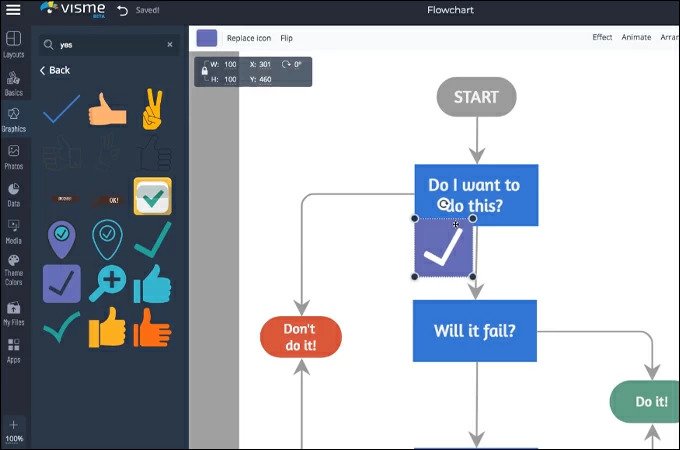Clear the search field with X
The image size is (680, 450).
tap(169, 45)
